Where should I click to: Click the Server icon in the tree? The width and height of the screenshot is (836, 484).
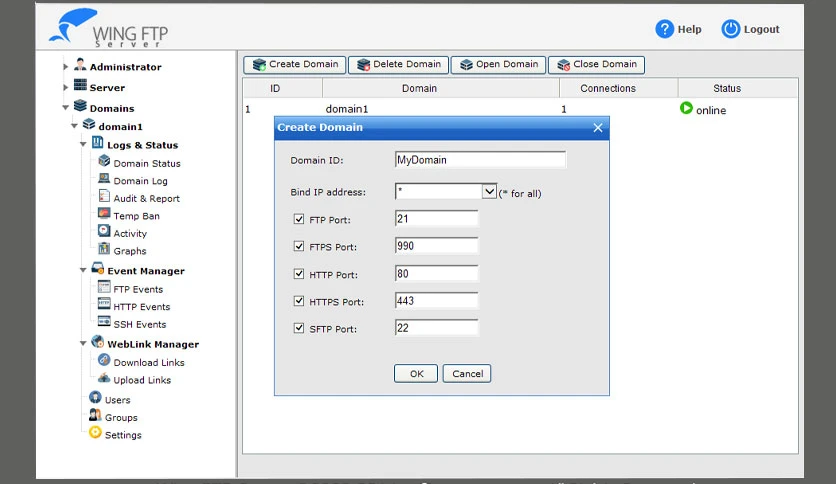[80, 85]
